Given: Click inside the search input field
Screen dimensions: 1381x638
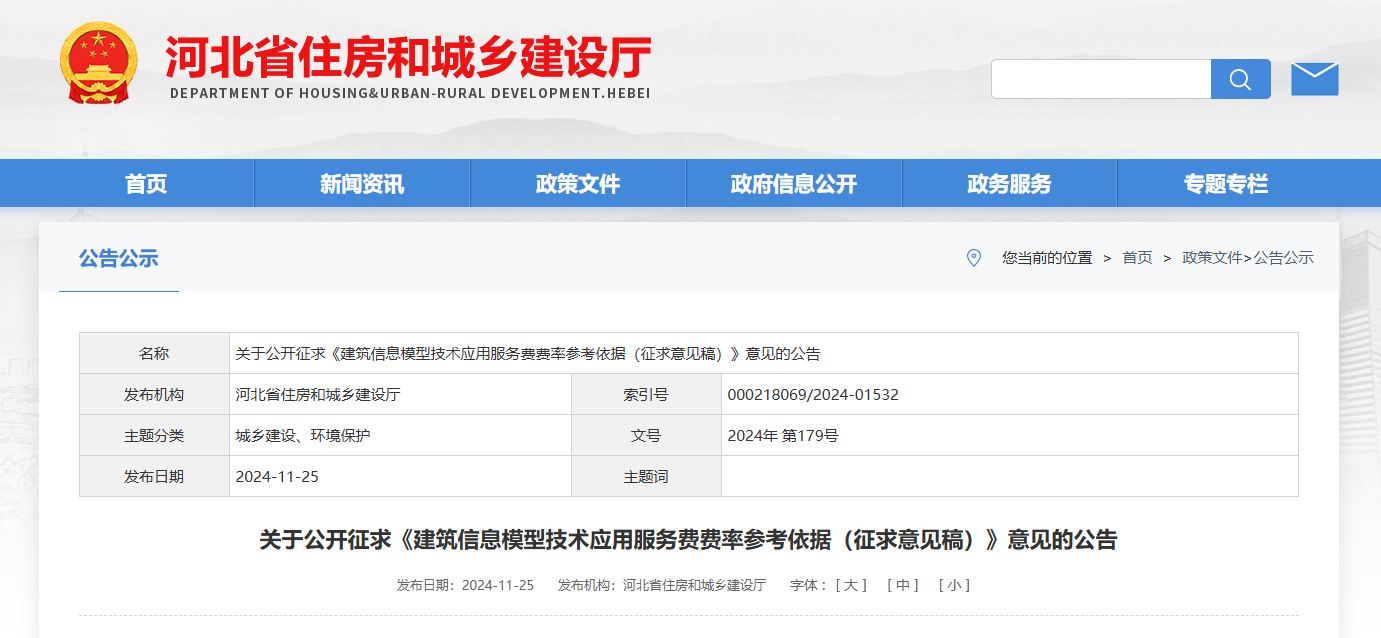Looking at the screenshot, I should click(x=1101, y=79).
